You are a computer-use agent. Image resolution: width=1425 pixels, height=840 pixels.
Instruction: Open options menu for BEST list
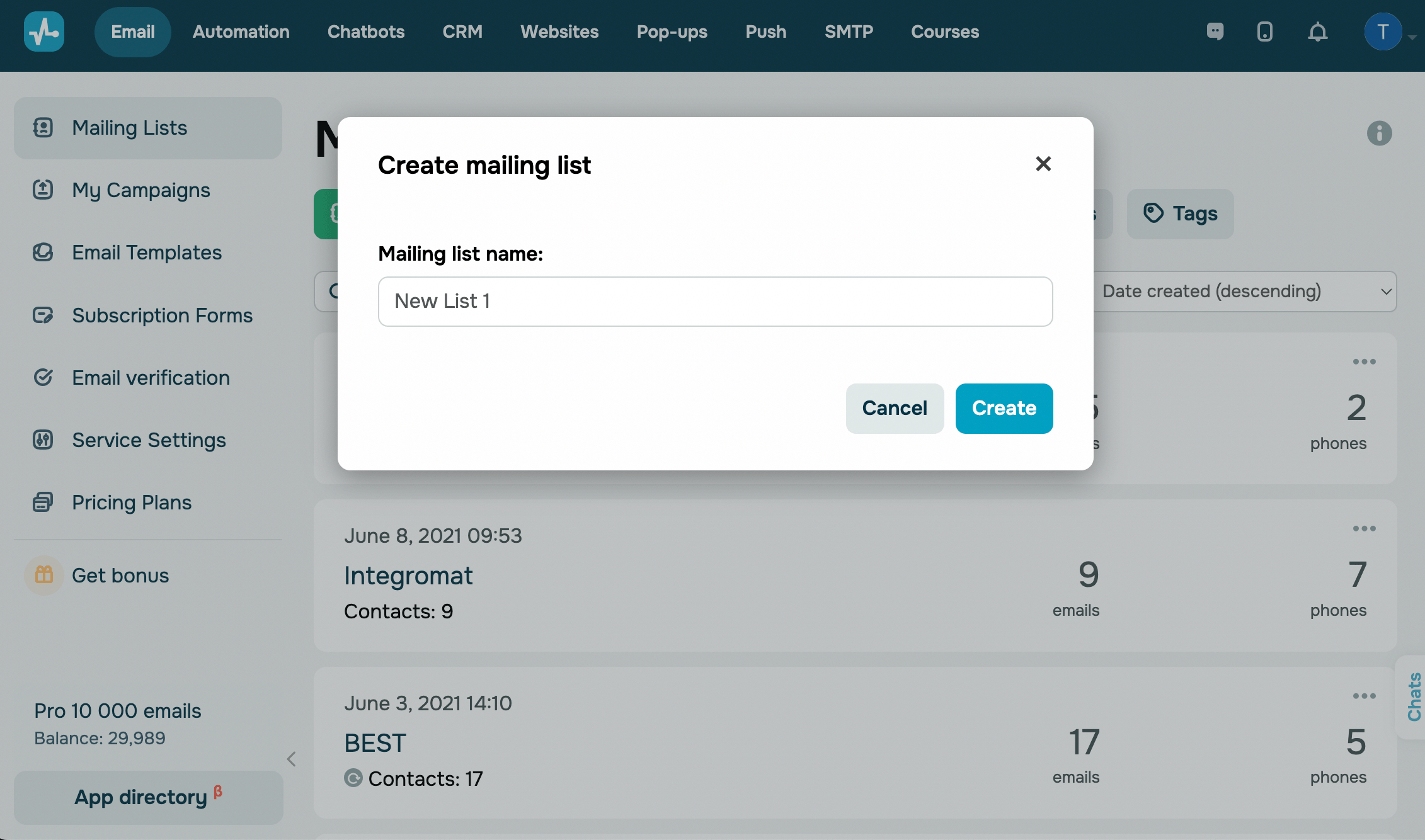pyautogui.click(x=1364, y=696)
